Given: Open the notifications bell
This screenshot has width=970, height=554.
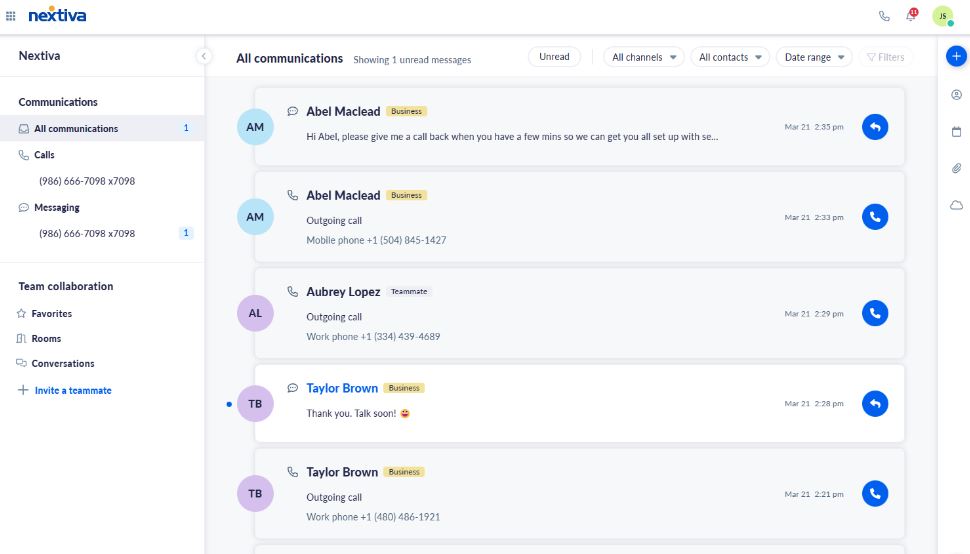Looking at the screenshot, I should [x=911, y=15].
